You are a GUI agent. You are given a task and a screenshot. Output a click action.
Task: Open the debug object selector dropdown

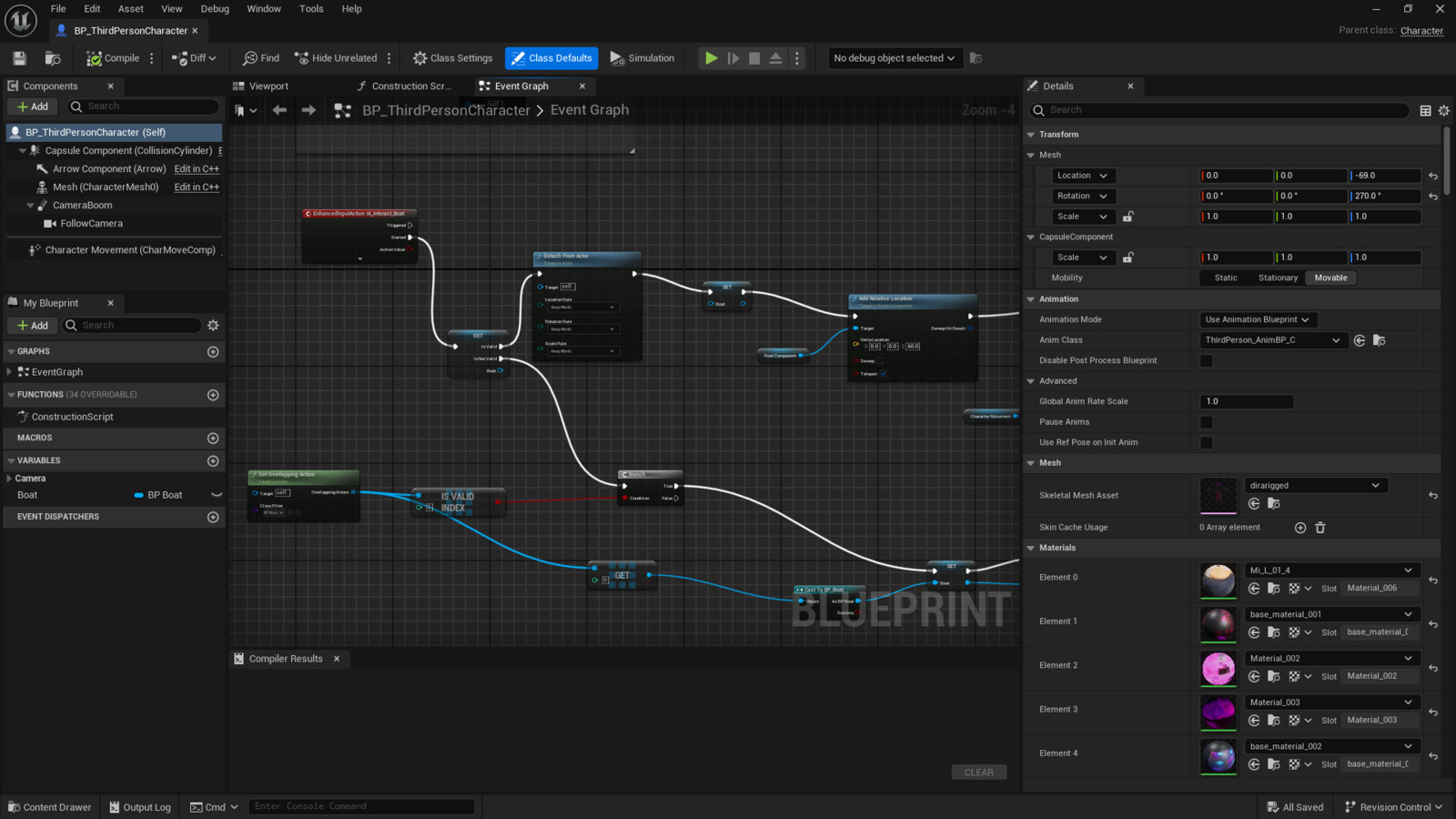(x=895, y=58)
